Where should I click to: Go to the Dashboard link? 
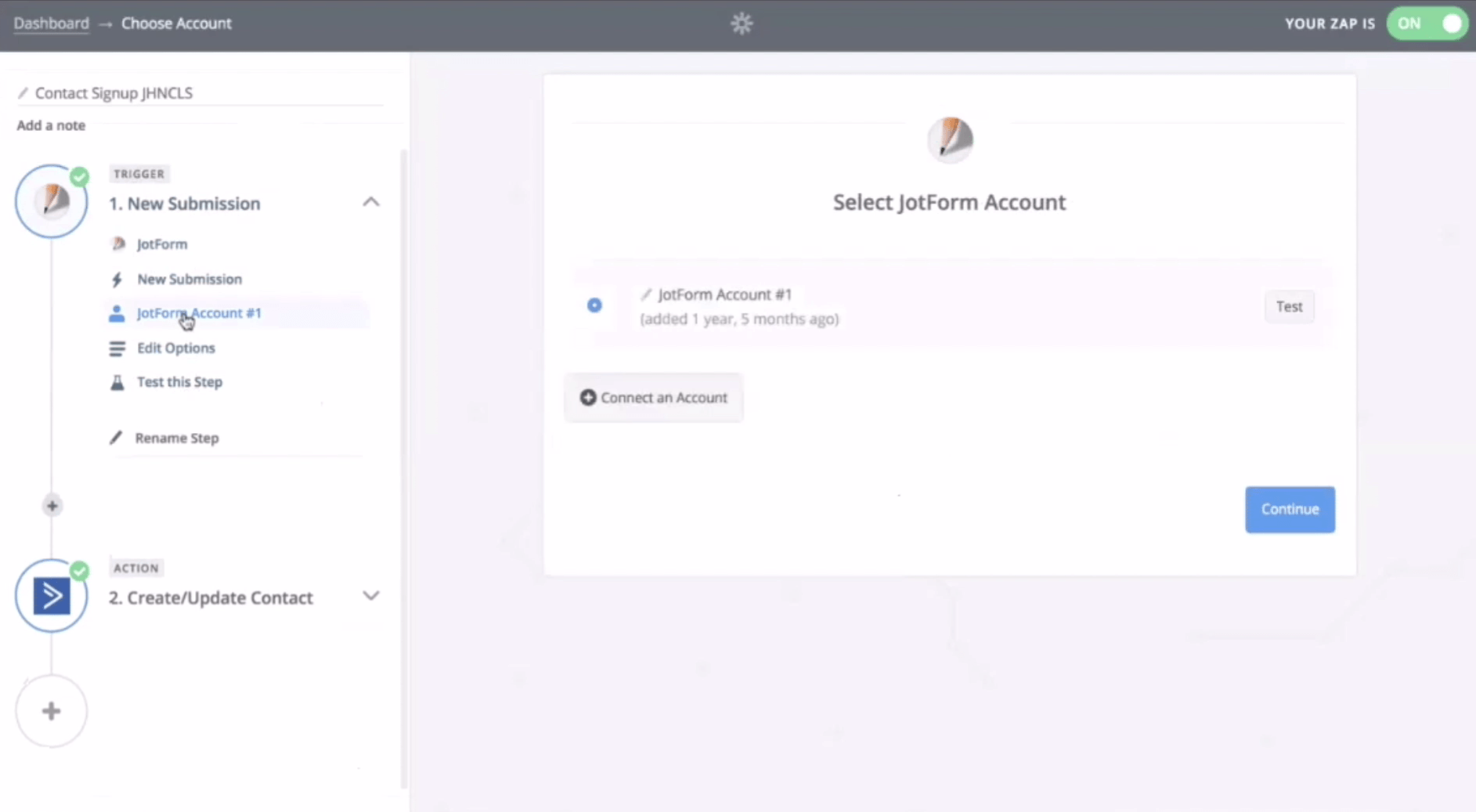point(51,23)
